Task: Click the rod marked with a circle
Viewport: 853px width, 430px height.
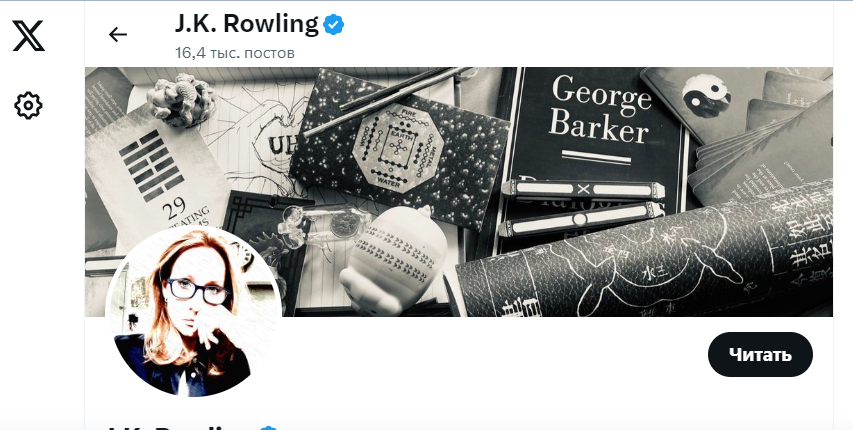Action: point(580,220)
